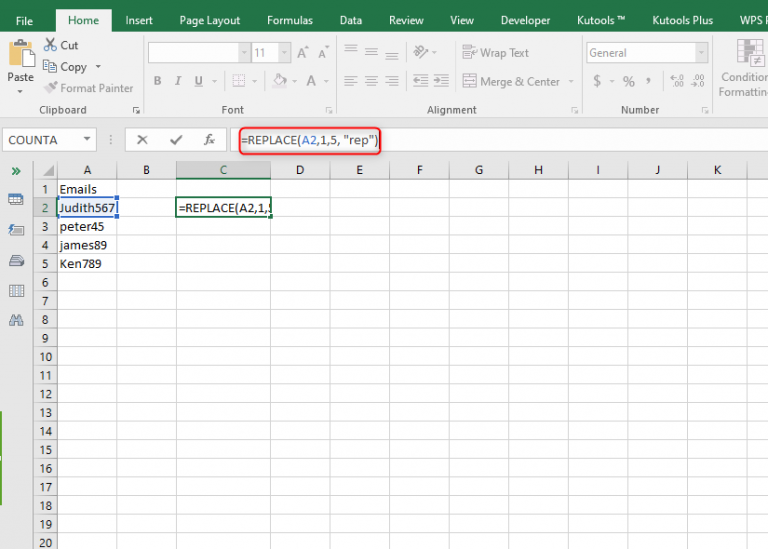Expand side pane with the green double chevron
This screenshot has width=768, height=549.
coord(16,171)
